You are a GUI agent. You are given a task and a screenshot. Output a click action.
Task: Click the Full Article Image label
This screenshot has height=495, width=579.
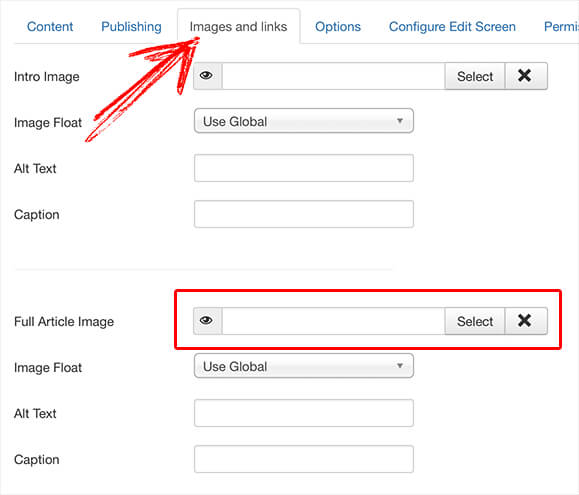tap(64, 322)
